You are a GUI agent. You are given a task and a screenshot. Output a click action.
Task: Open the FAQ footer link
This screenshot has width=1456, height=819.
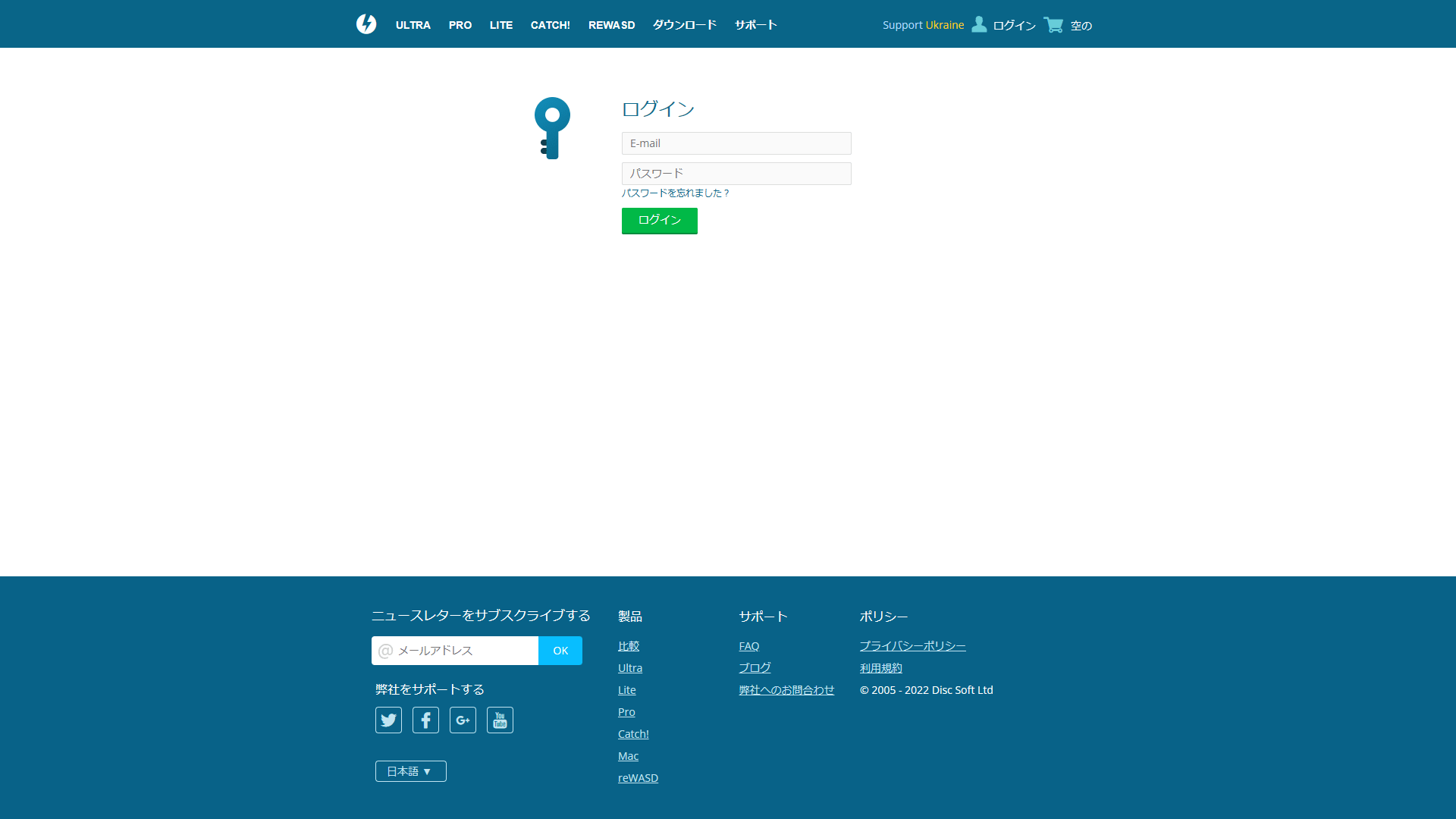pyautogui.click(x=748, y=646)
